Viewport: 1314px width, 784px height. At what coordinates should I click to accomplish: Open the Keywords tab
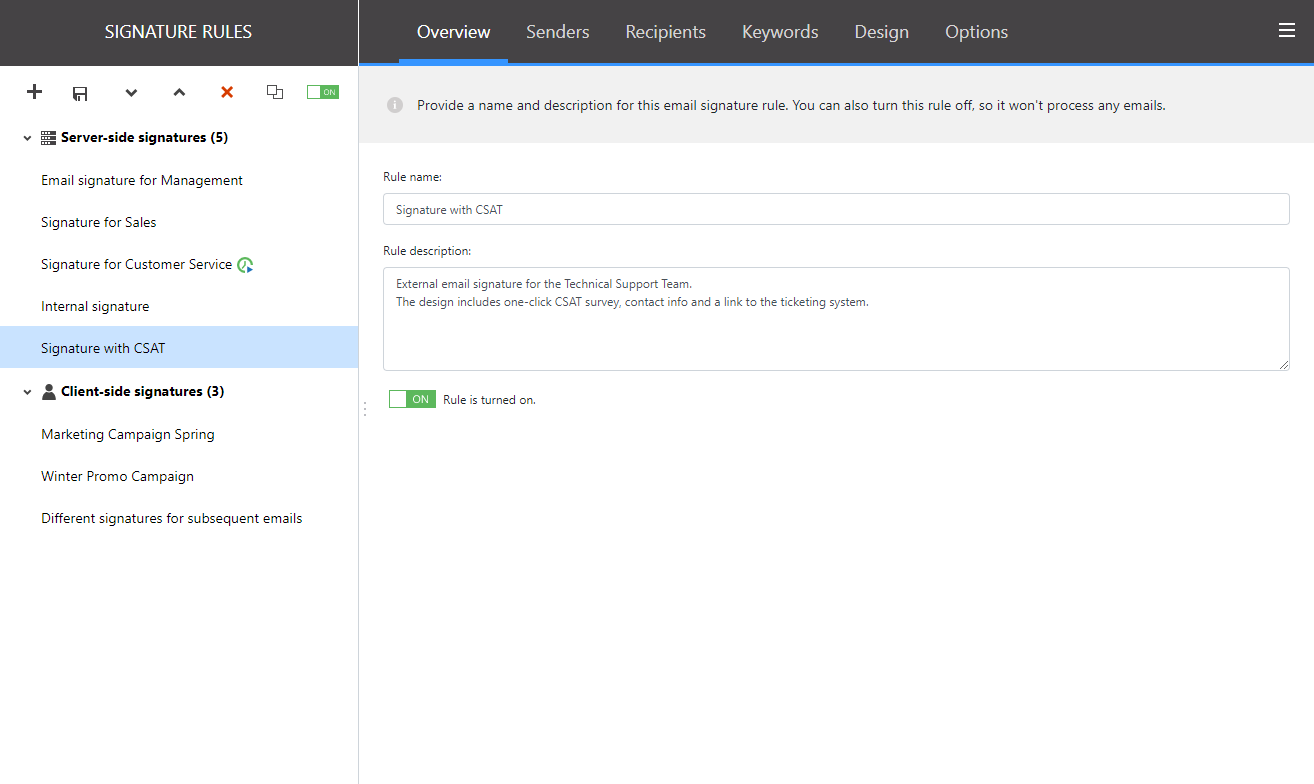[780, 31]
